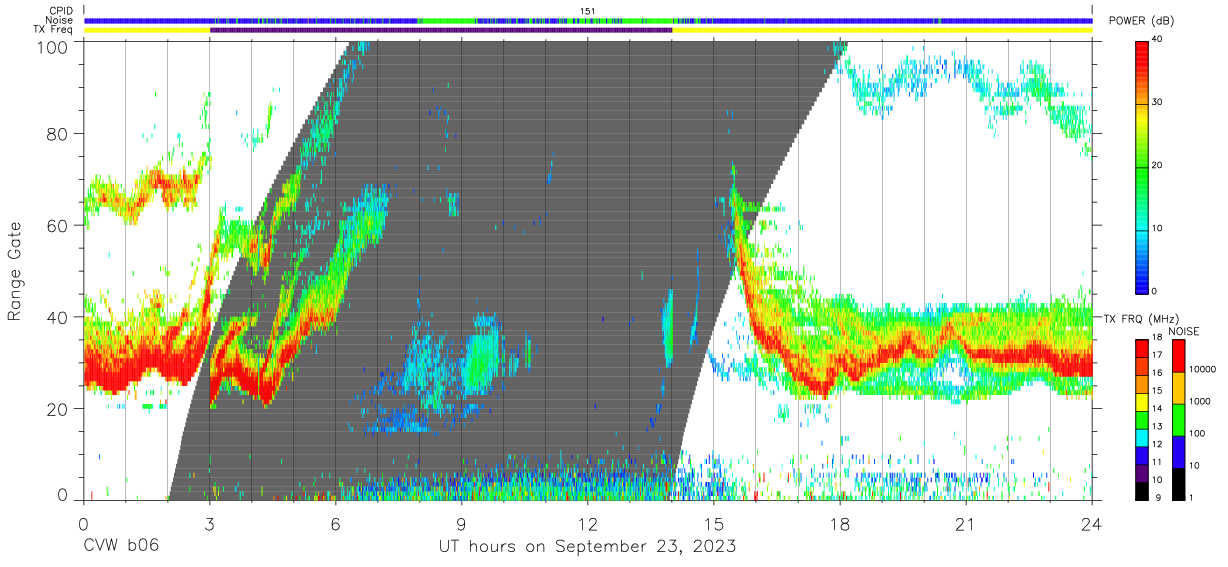Click the blue swatch in NOISE legend
Image resolution: width=1228 pixels, height=567 pixels.
click(1178, 452)
